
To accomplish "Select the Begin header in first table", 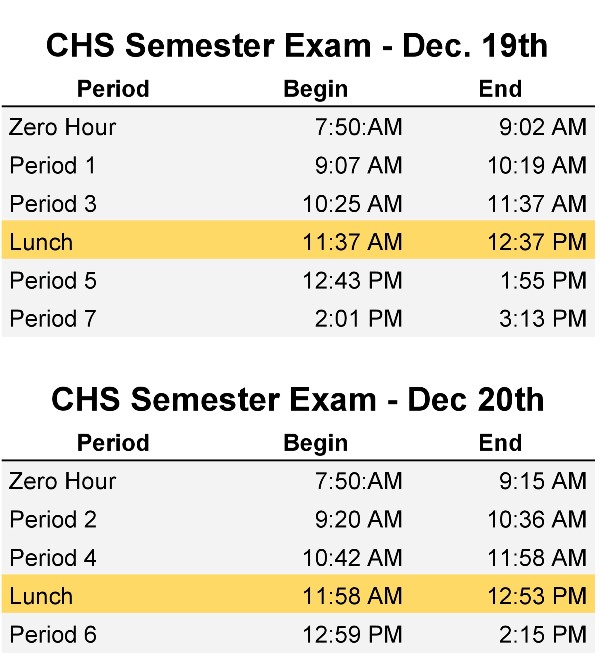I will coord(316,89).
